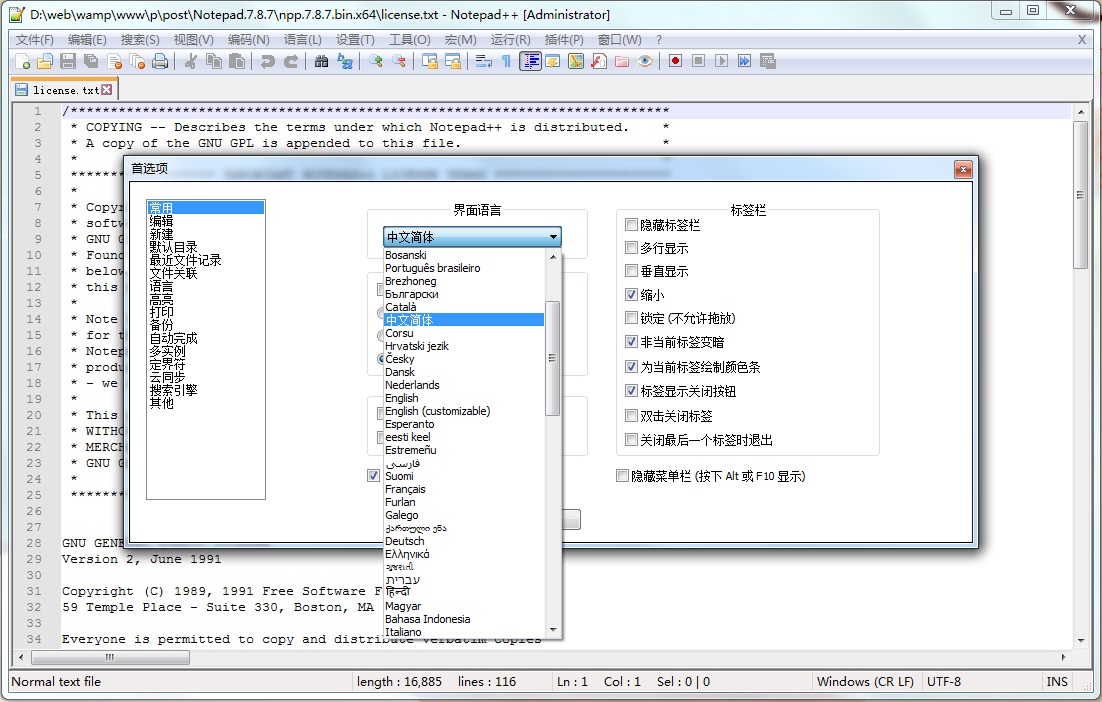Click the Replace toolbar icon
This screenshot has width=1102, height=702.
(344, 62)
